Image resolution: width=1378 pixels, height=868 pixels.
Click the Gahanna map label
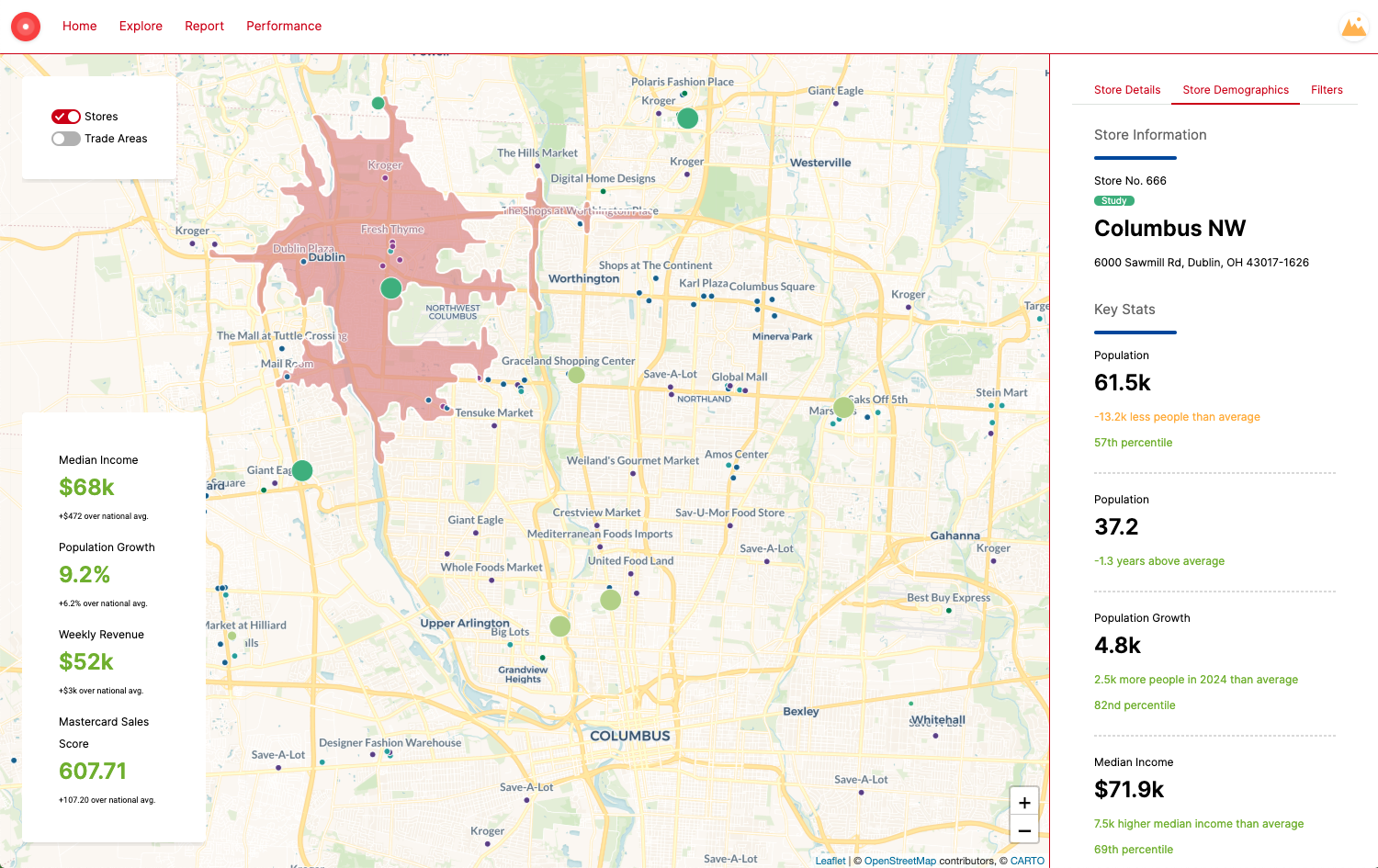click(955, 535)
